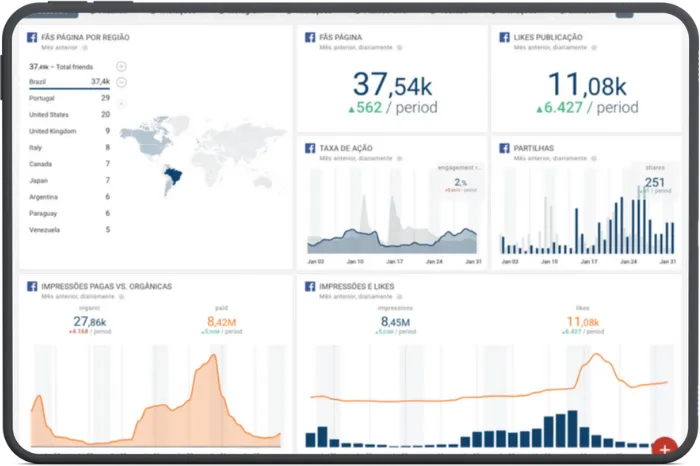Zoom in map with plus circle icon
The height and width of the screenshot is (466, 700).
coord(121,67)
